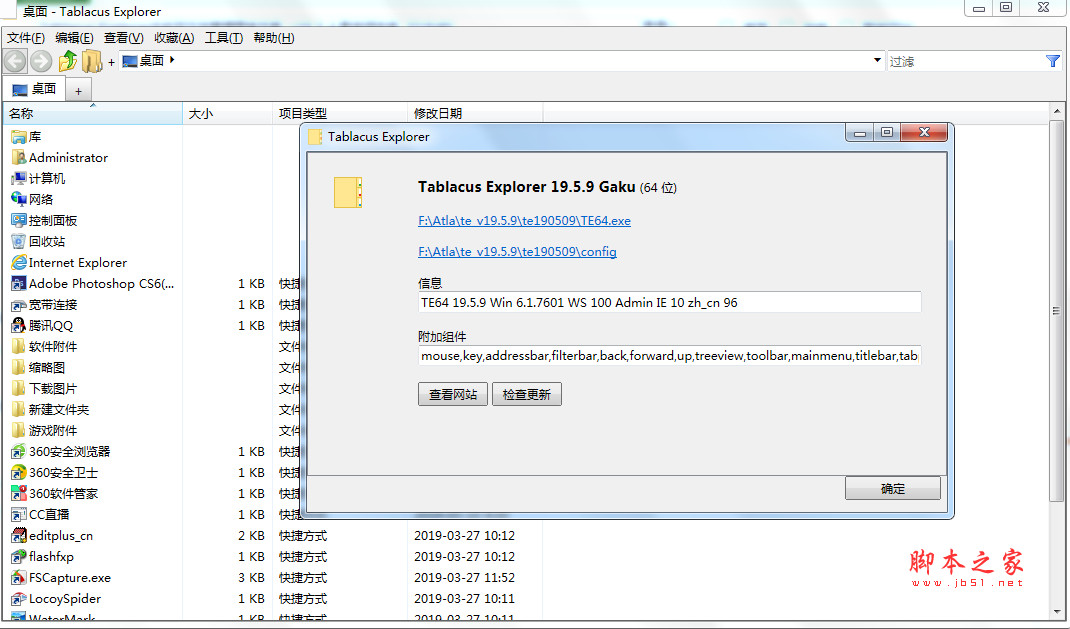The height and width of the screenshot is (629, 1070).
Task: Select the 游戏附件 folder
Action: tap(45, 431)
